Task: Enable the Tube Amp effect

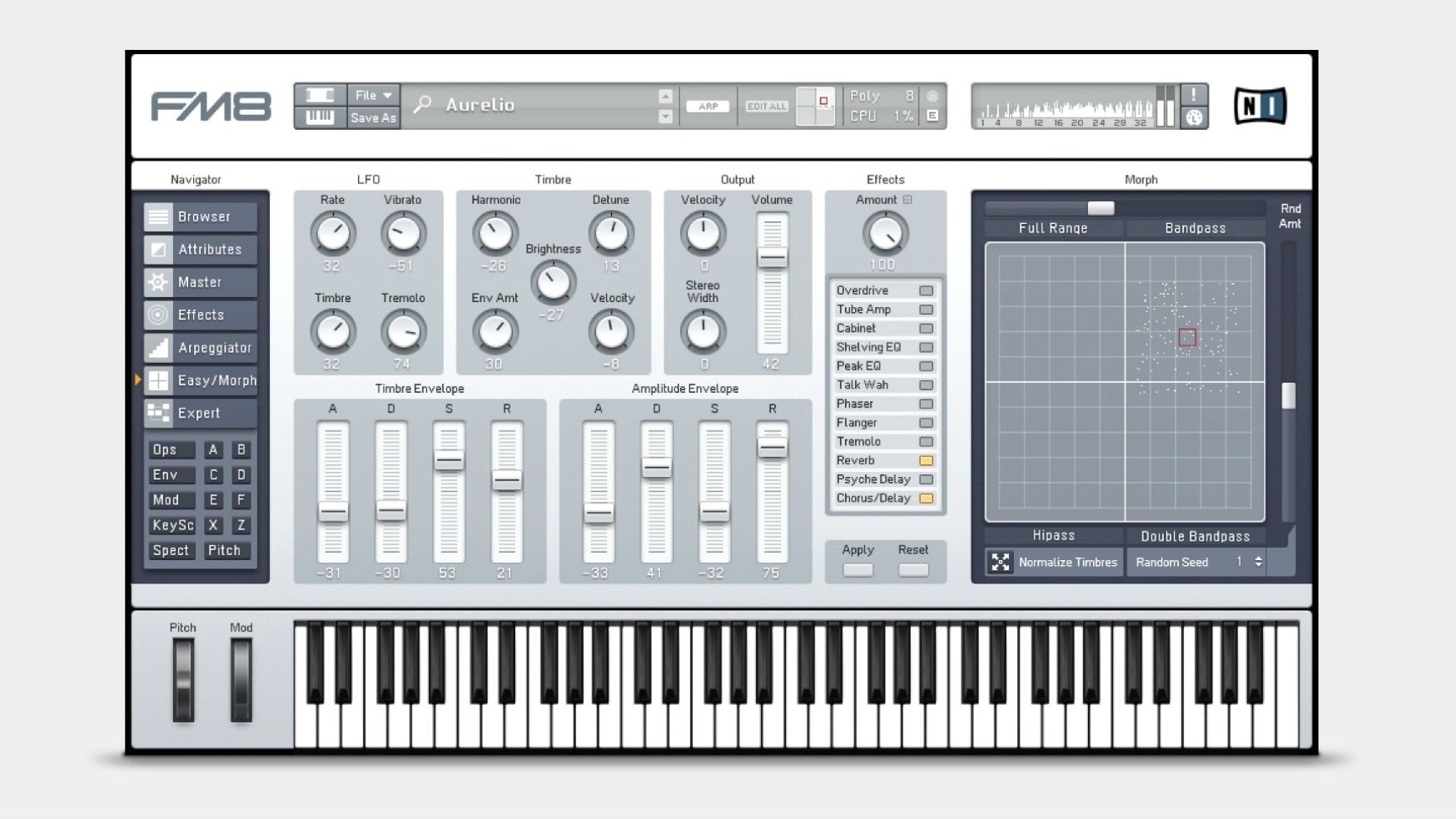Action: (x=926, y=310)
